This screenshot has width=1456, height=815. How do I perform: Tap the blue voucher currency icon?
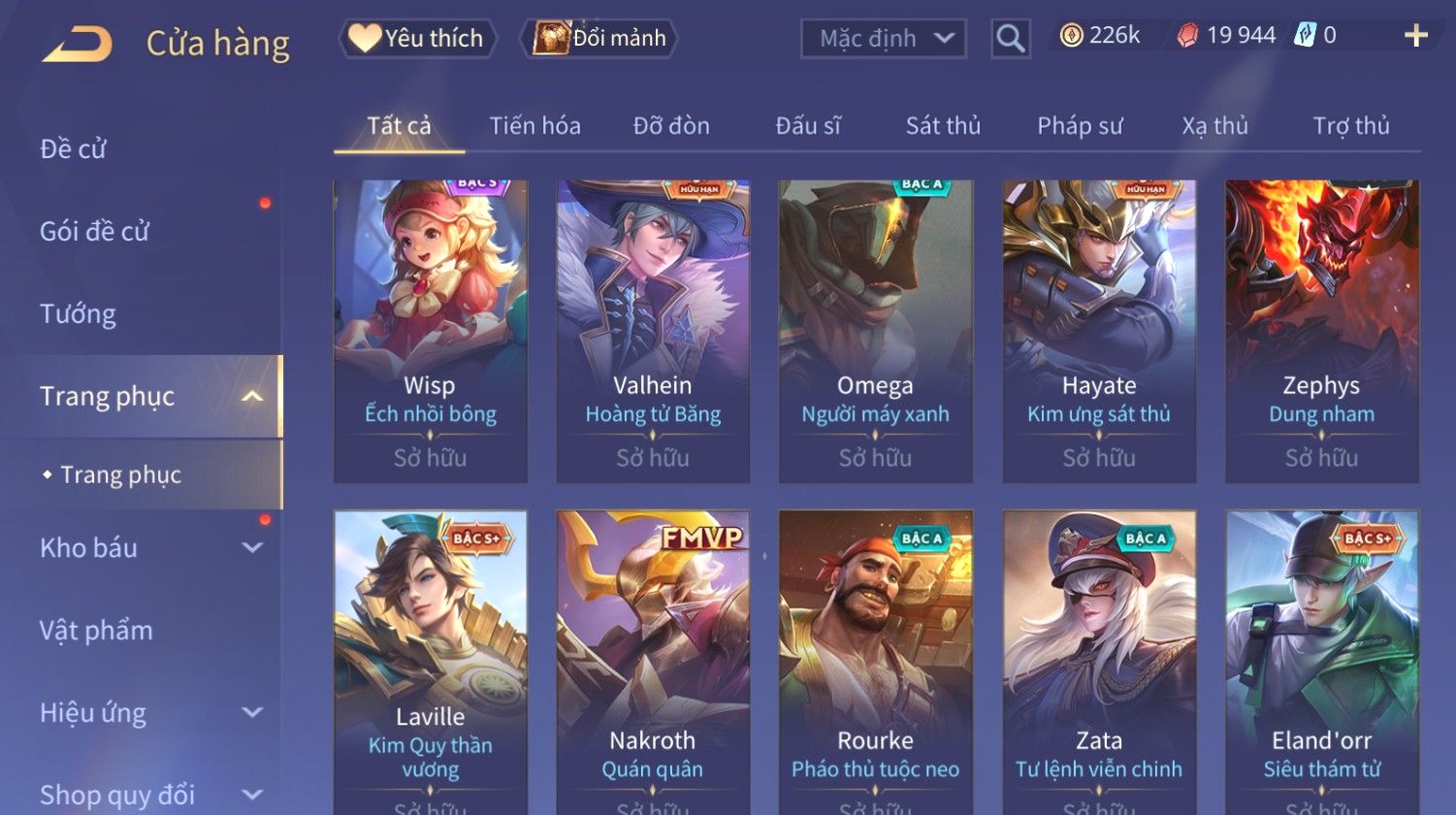[x=1305, y=36]
